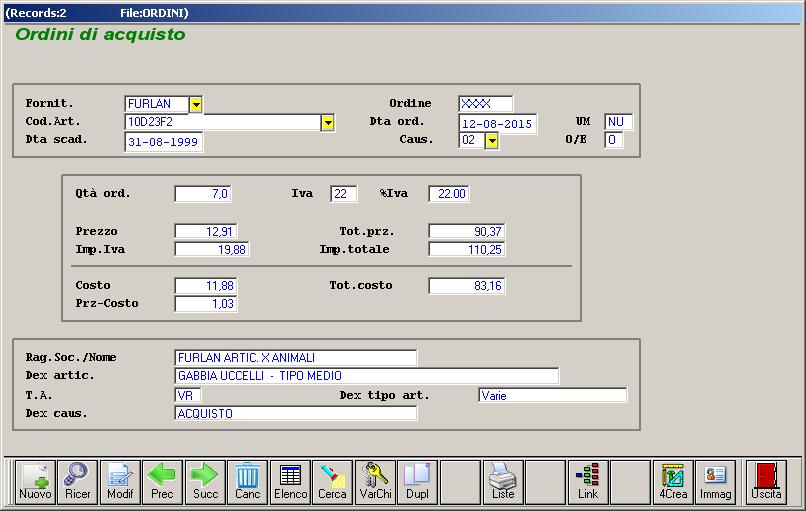This screenshot has height=511, width=806.
Task: Open the Caus. reason code dropdown
Action: click(x=492, y=140)
